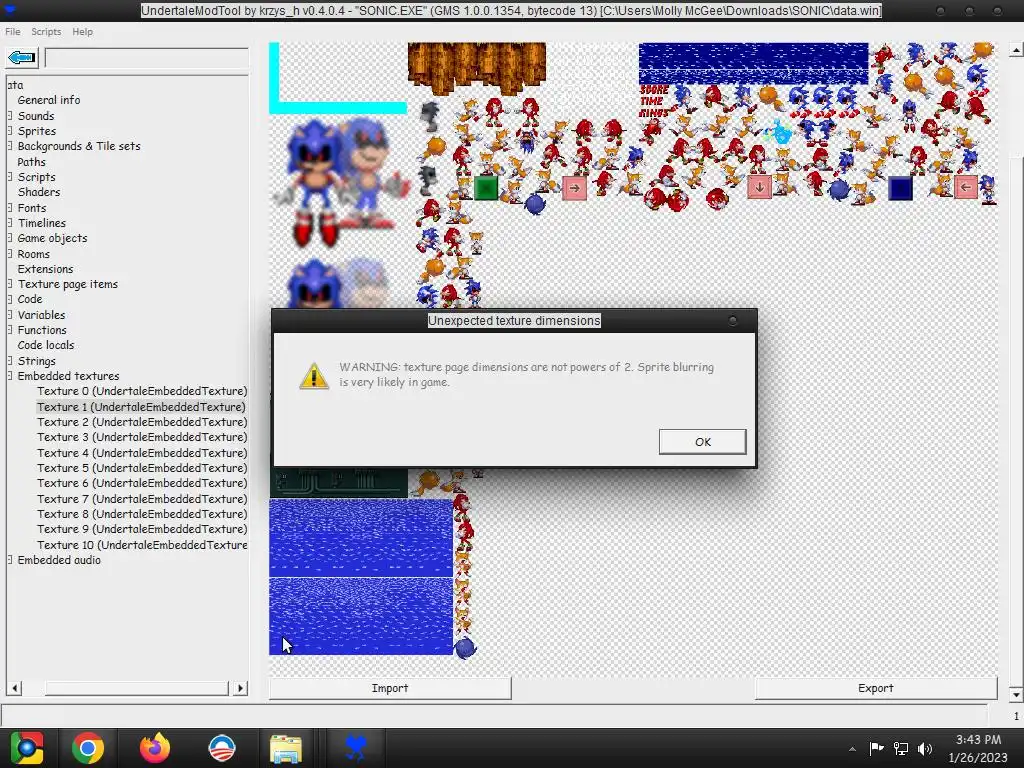This screenshot has width=1024, height=768.
Task: Select Texture 1 in the tree
Action: coord(141,406)
